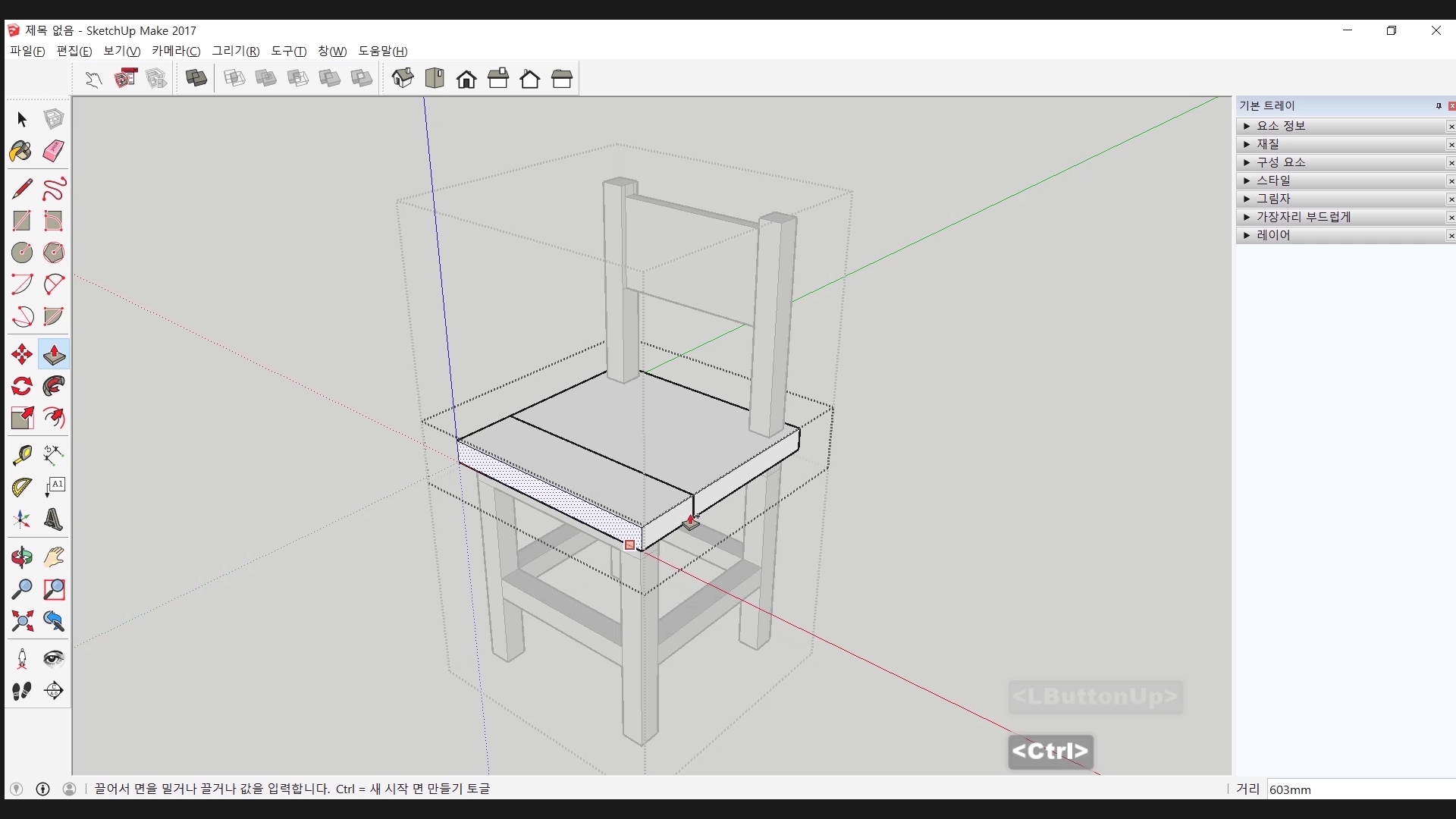The height and width of the screenshot is (819, 1456).
Task: Close the 요소 정보 panel section
Action: (1451, 127)
